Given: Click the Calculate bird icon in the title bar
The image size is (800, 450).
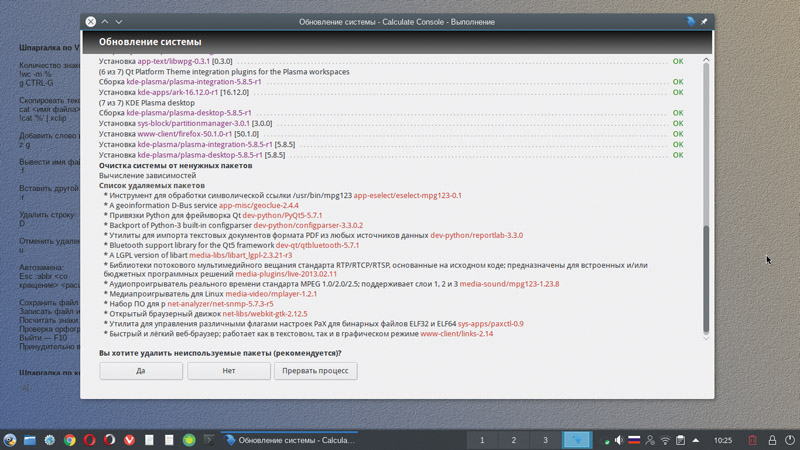Looking at the screenshot, I should [690, 21].
